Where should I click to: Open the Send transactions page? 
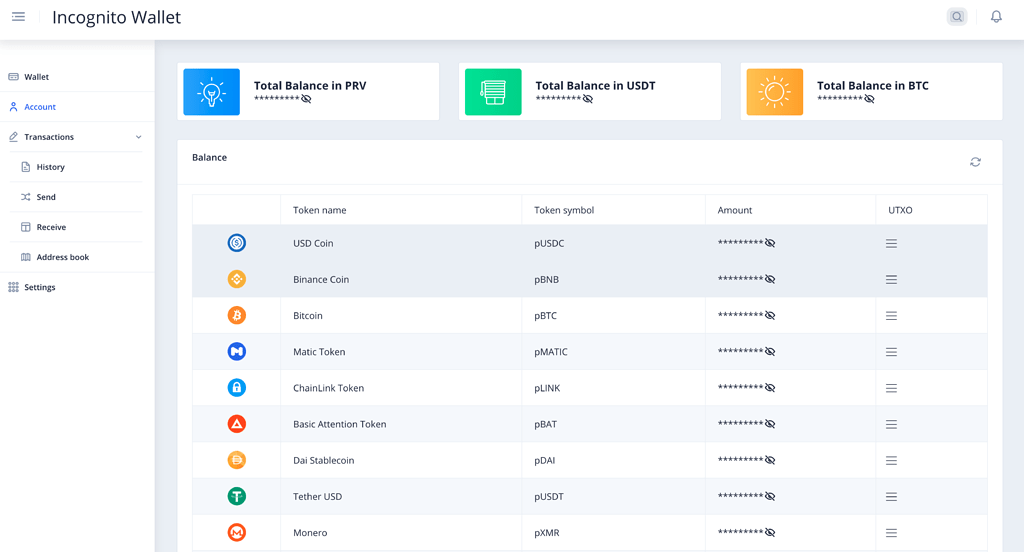click(46, 197)
